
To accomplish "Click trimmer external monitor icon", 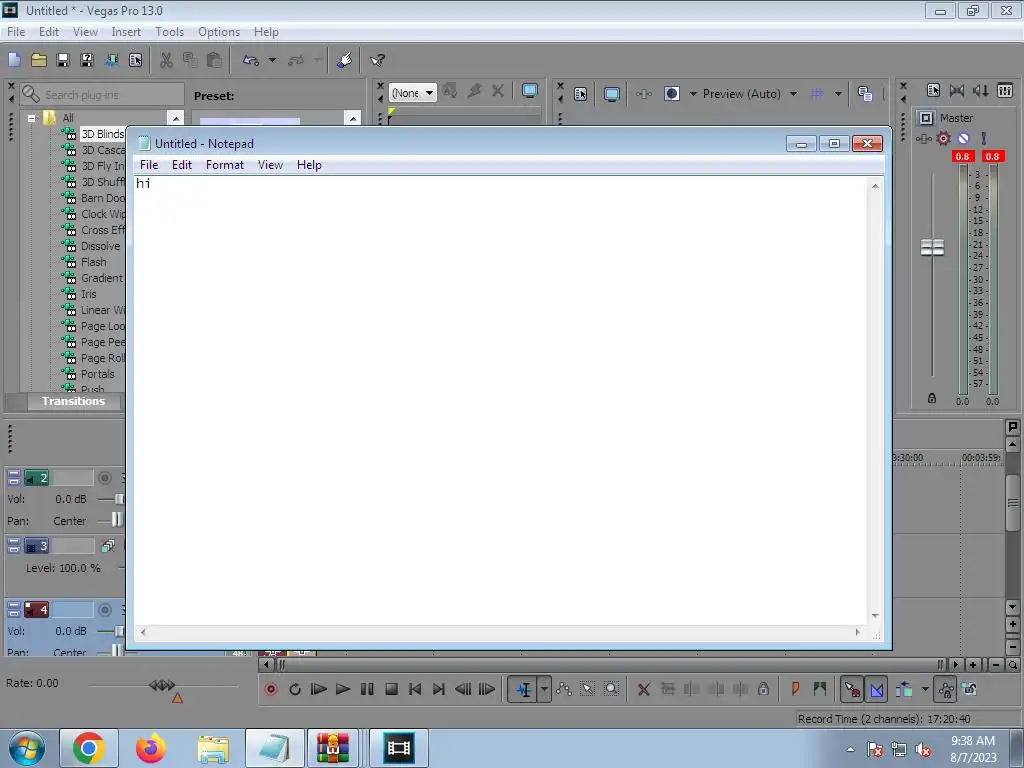I will pyautogui.click(x=530, y=91).
